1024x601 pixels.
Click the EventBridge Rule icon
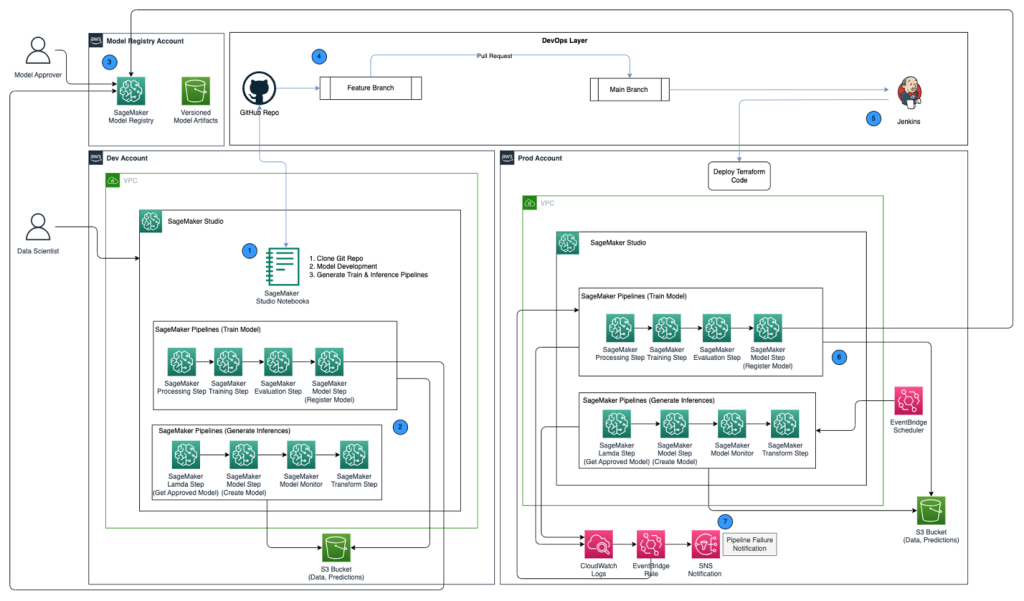(x=651, y=543)
